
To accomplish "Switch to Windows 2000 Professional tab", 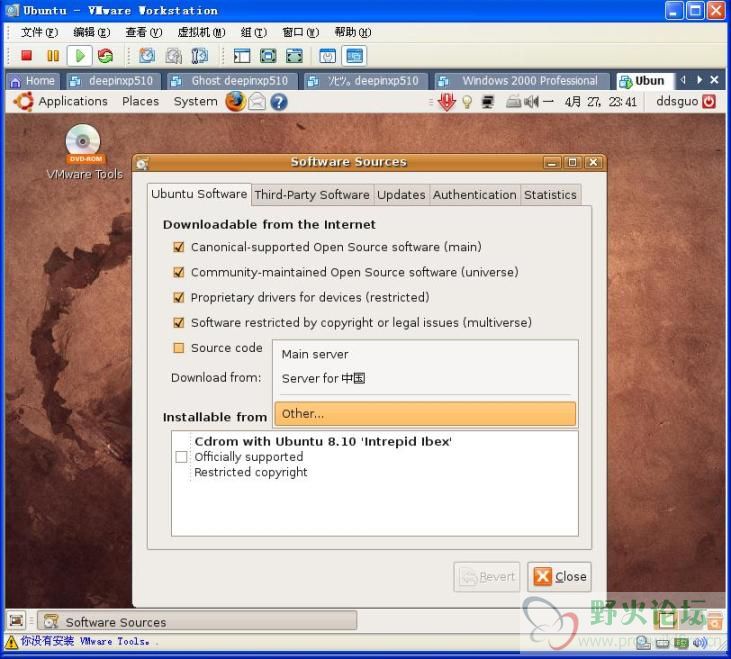I will tap(522, 81).
